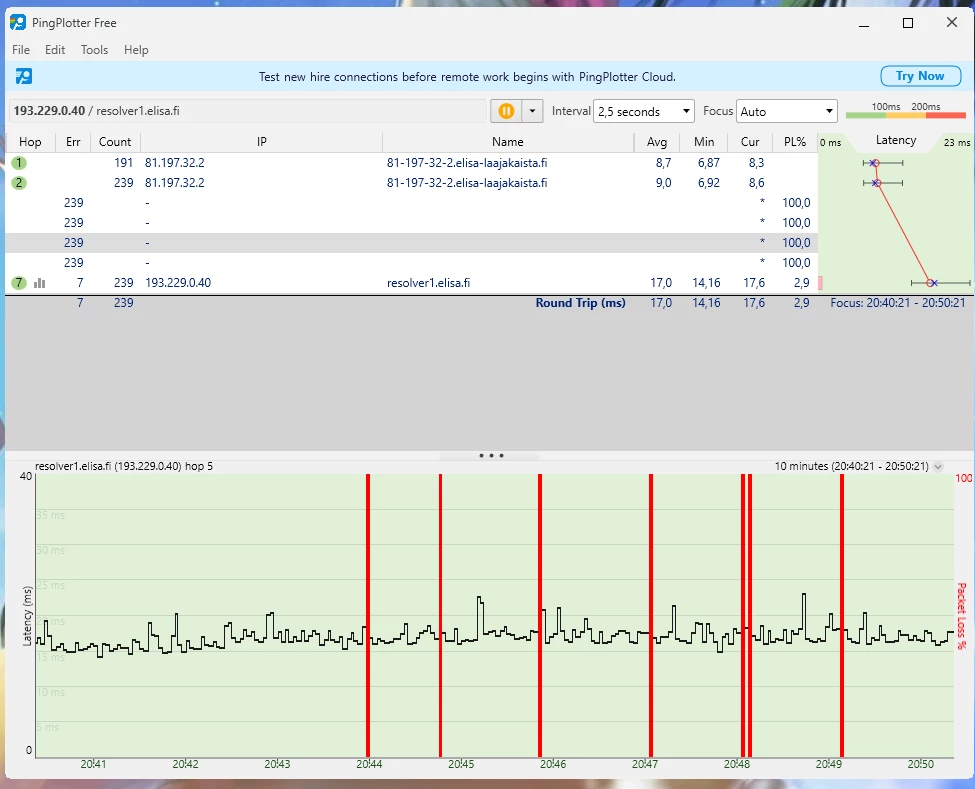
Task: Click resolver1.elisa.fi in the hop 7 row
Action: point(428,283)
